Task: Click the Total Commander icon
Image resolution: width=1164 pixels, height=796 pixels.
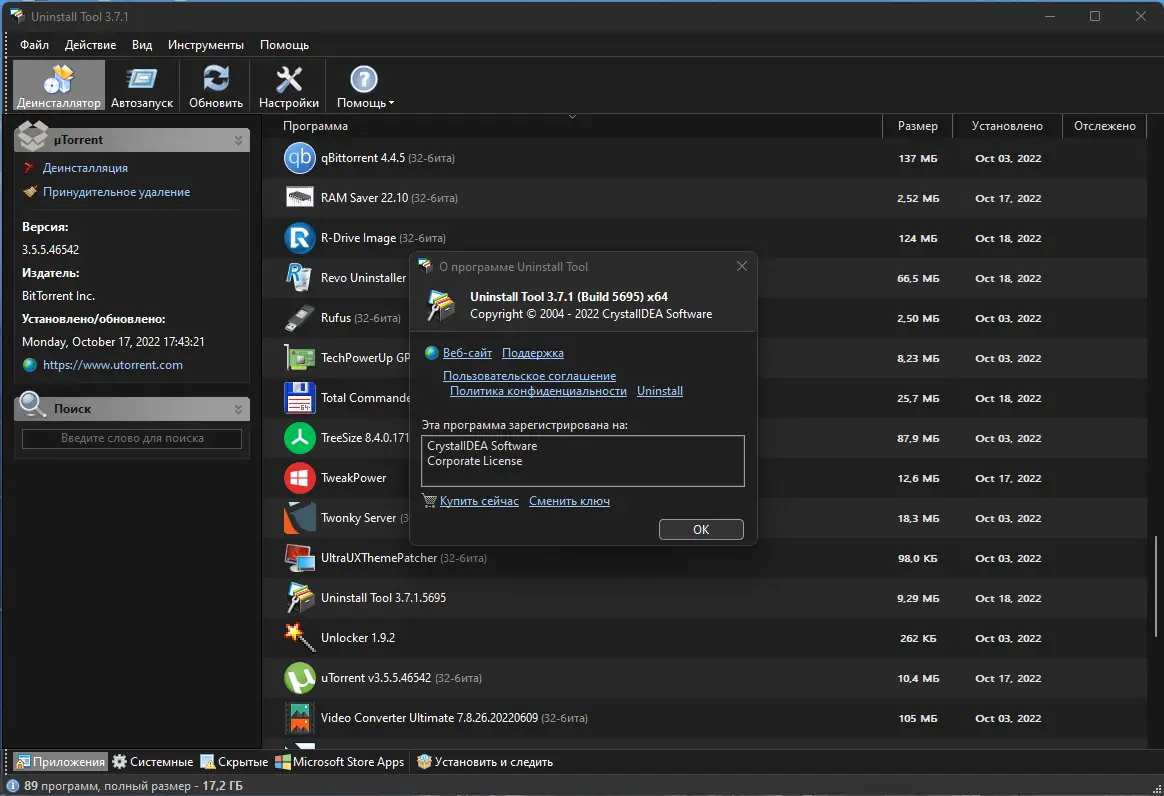Action: 299,398
